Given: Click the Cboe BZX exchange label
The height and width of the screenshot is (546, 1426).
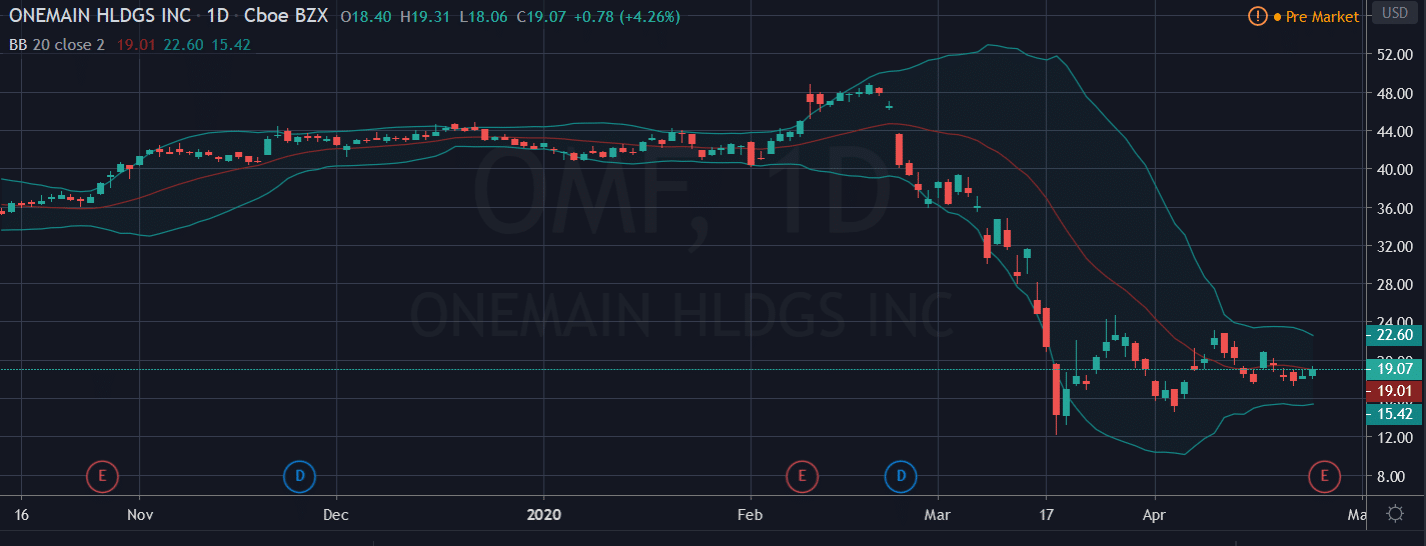Looking at the screenshot, I should (286, 17).
